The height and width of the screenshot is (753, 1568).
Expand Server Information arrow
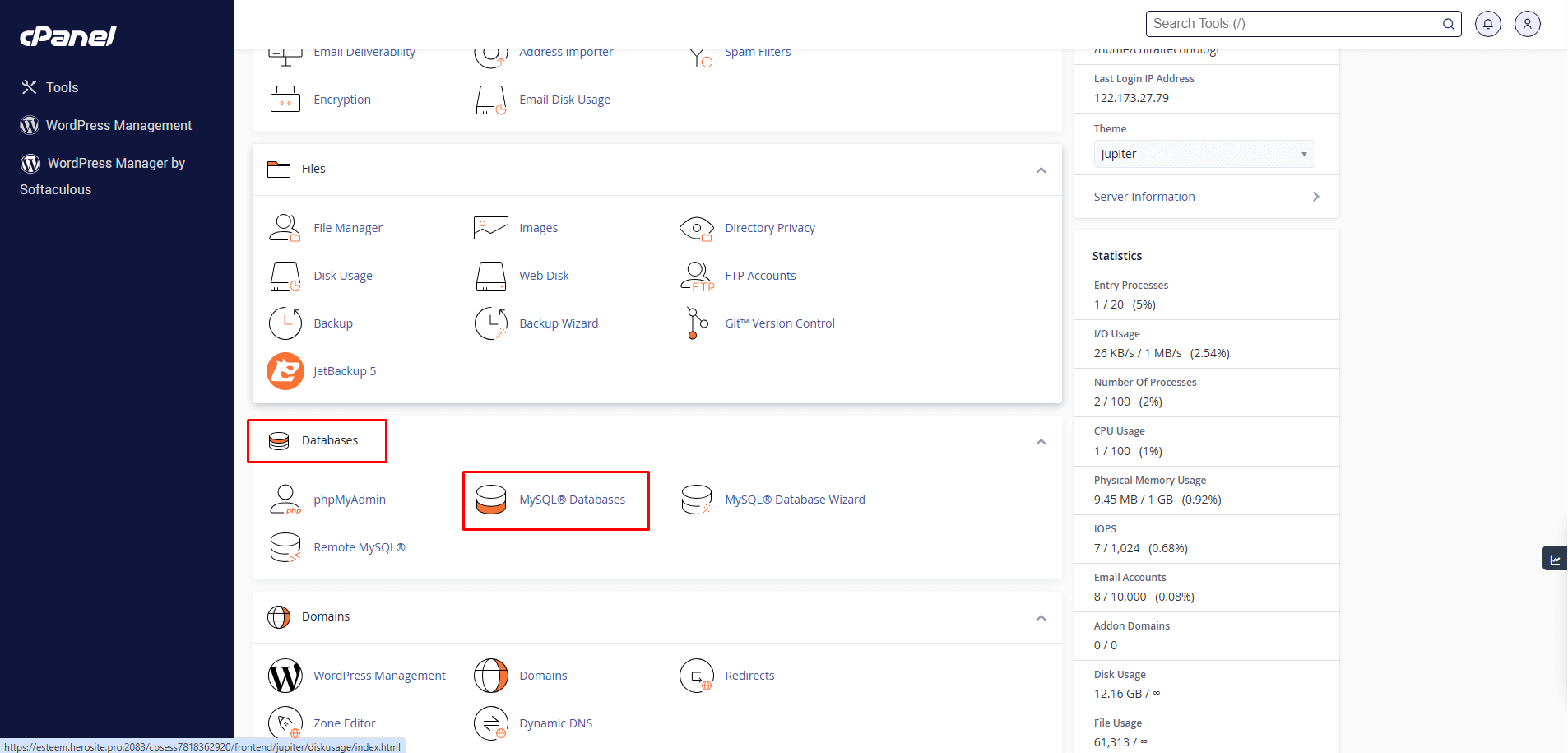[x=1315, y=197]
